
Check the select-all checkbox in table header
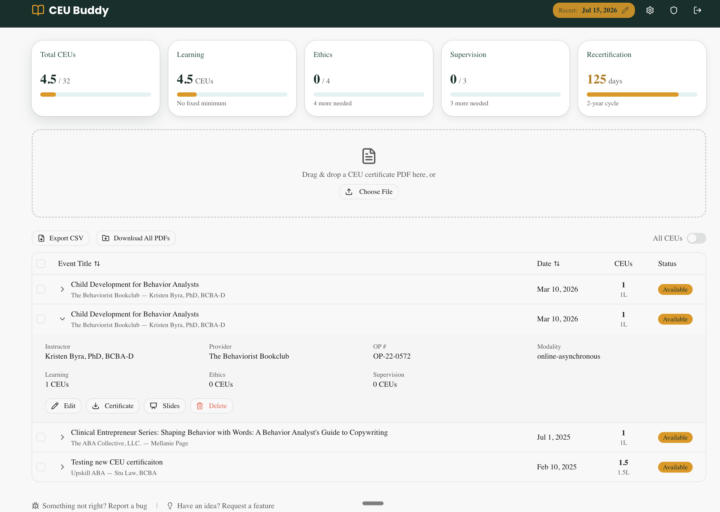(x=41, y=264)
